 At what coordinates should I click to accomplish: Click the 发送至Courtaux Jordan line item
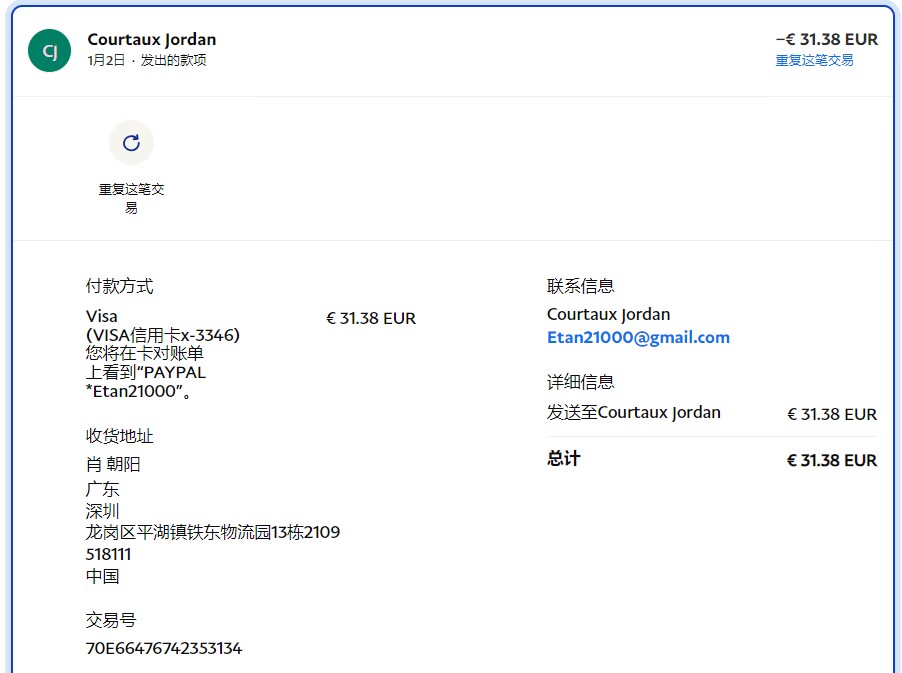[633, 412]
